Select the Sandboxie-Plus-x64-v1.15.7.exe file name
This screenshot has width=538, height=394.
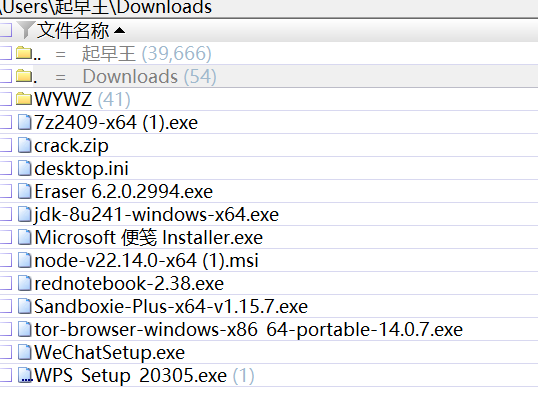[x=171, y=306]
